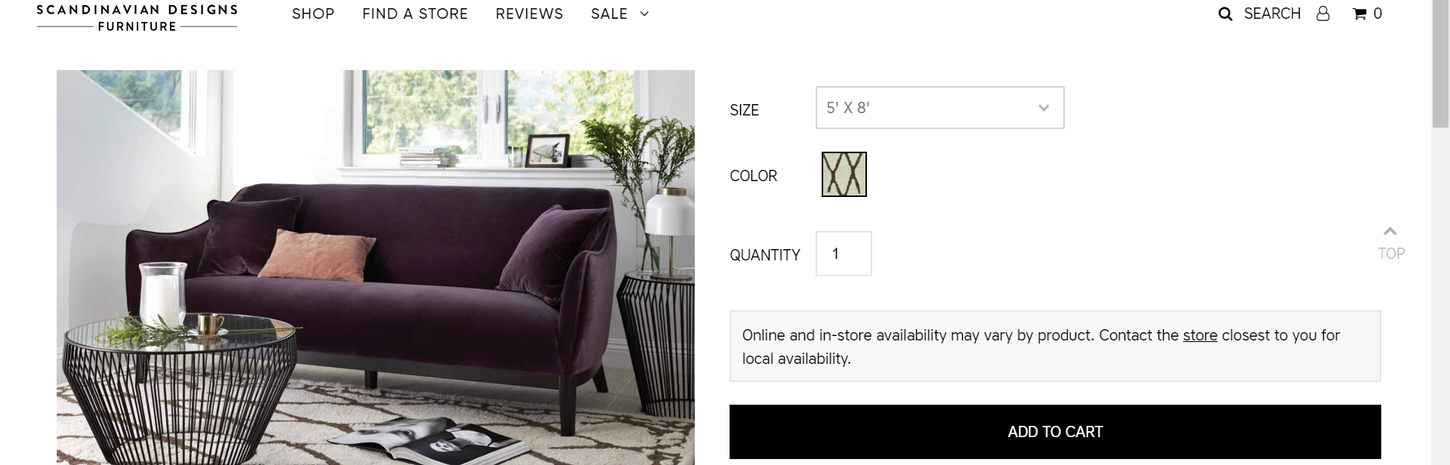This screenshot has height=465, width=1450.
Task: Follow the underlined store link
Action: point(1200,335)
